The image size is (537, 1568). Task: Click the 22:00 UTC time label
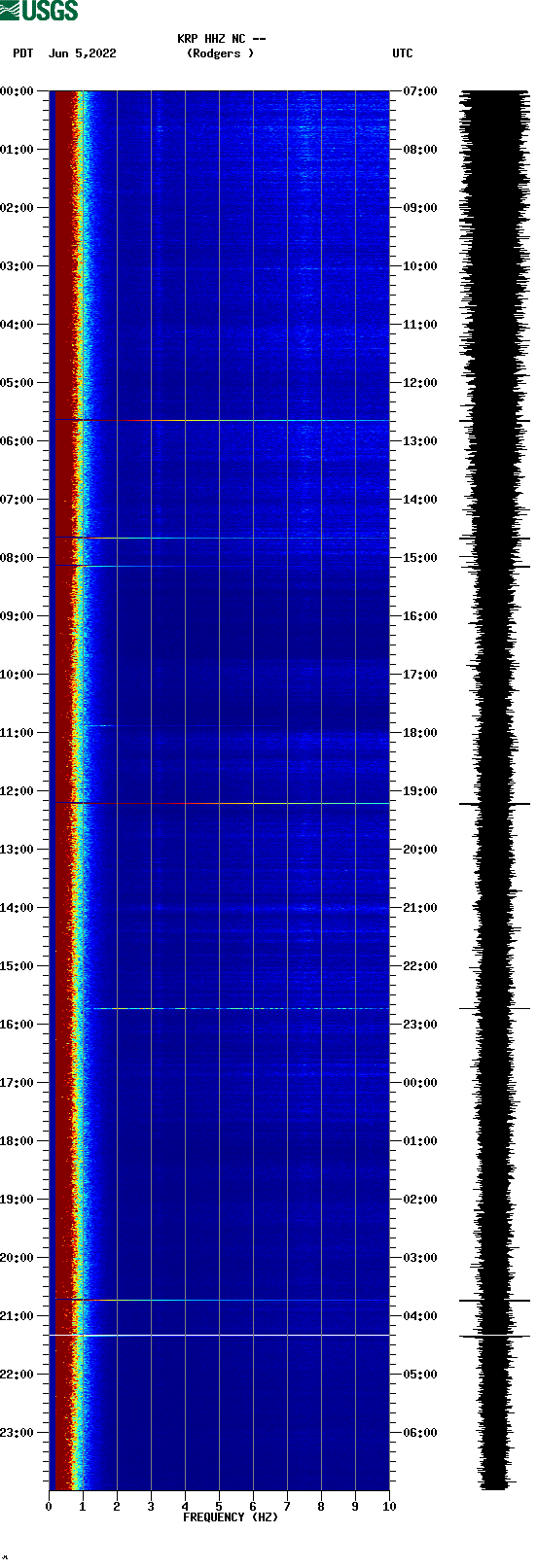[420, 966]
